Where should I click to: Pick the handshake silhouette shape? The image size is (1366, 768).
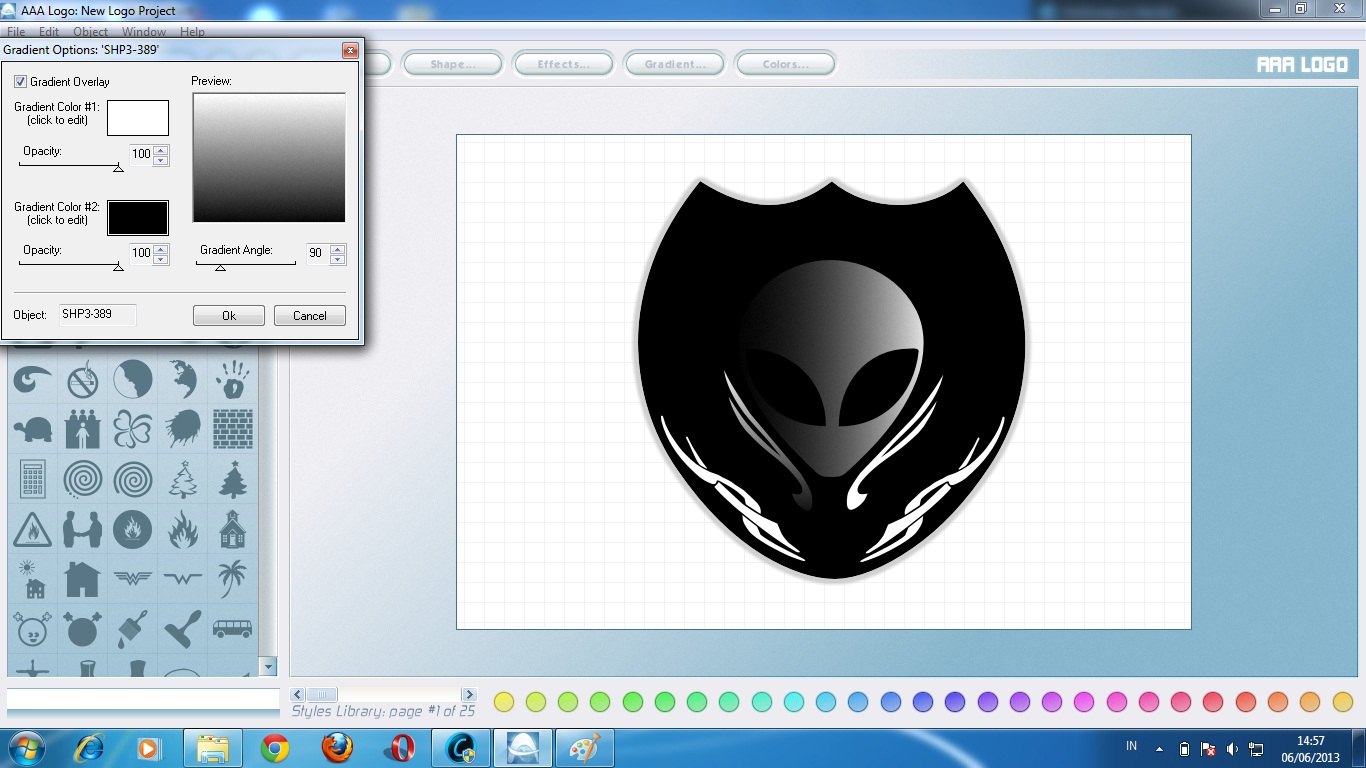pos(82,530)
